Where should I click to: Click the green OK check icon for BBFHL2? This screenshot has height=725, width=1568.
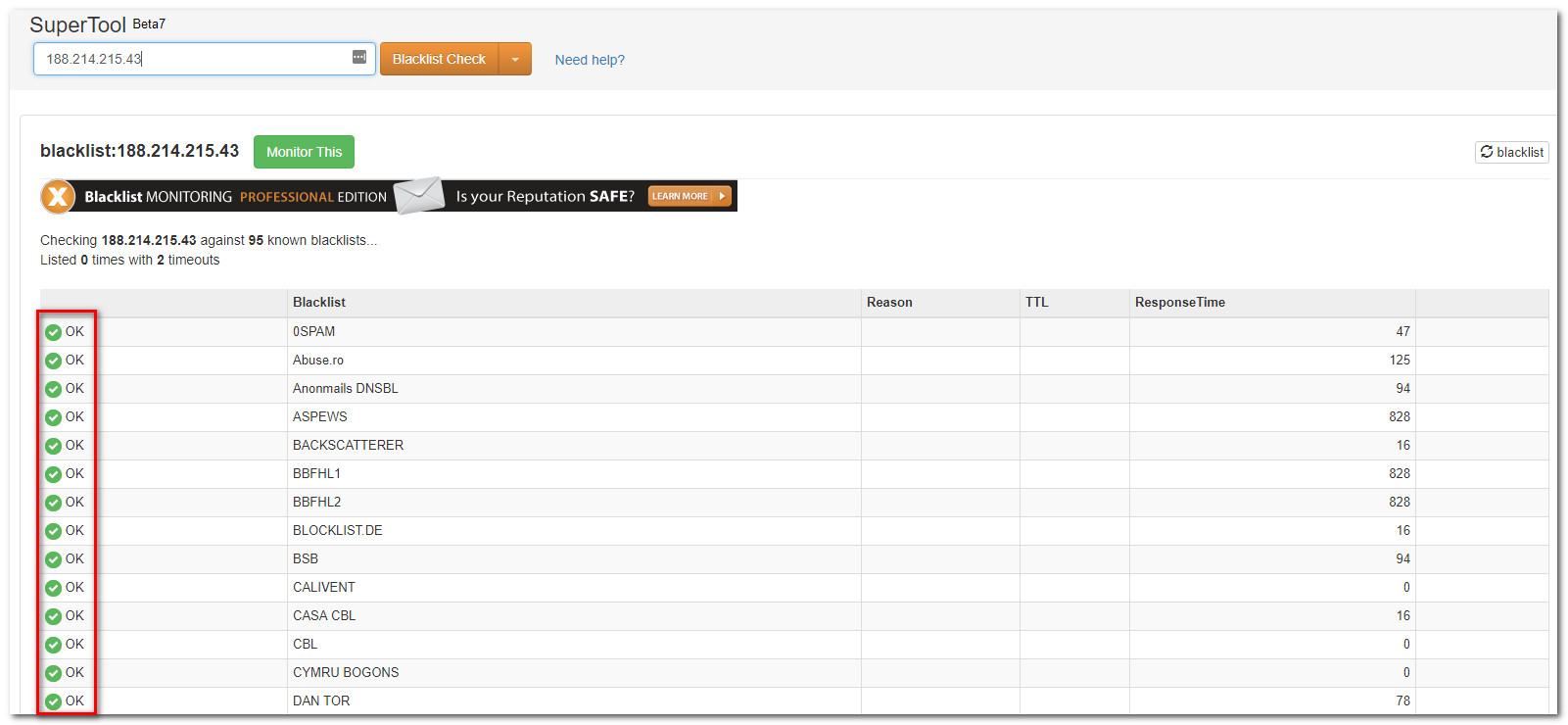tap(53, 503)
